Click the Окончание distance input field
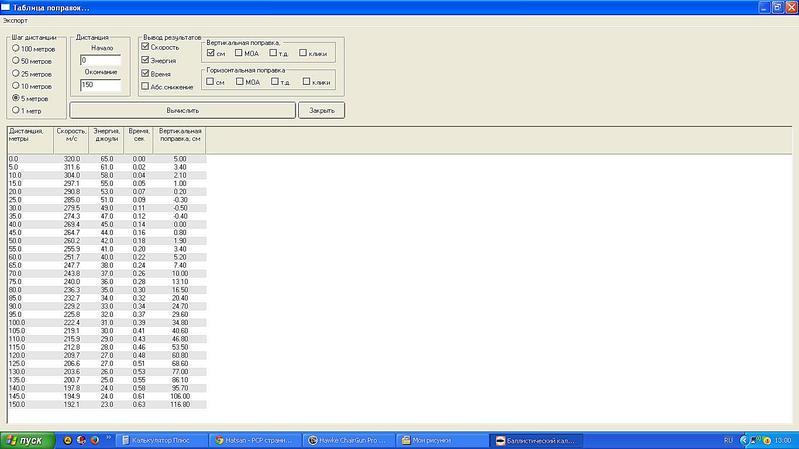 pos(100,85)
